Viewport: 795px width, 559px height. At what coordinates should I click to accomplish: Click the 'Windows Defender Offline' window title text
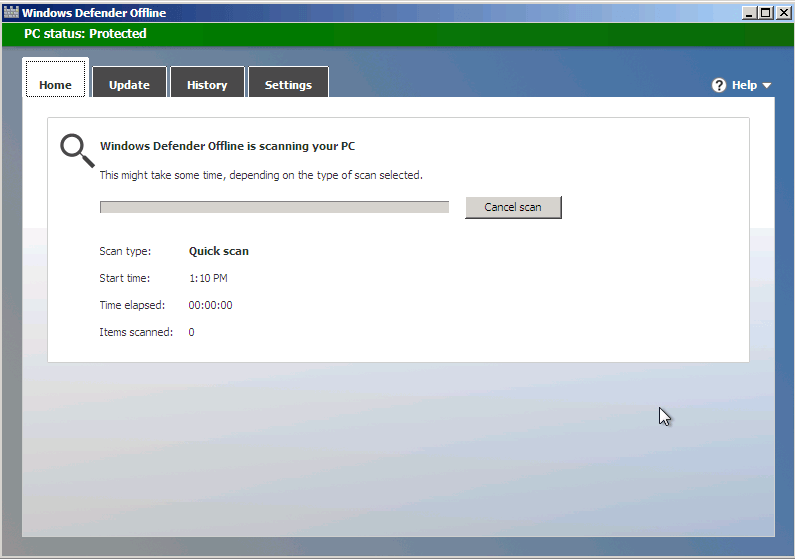click(x=94, y=13)
